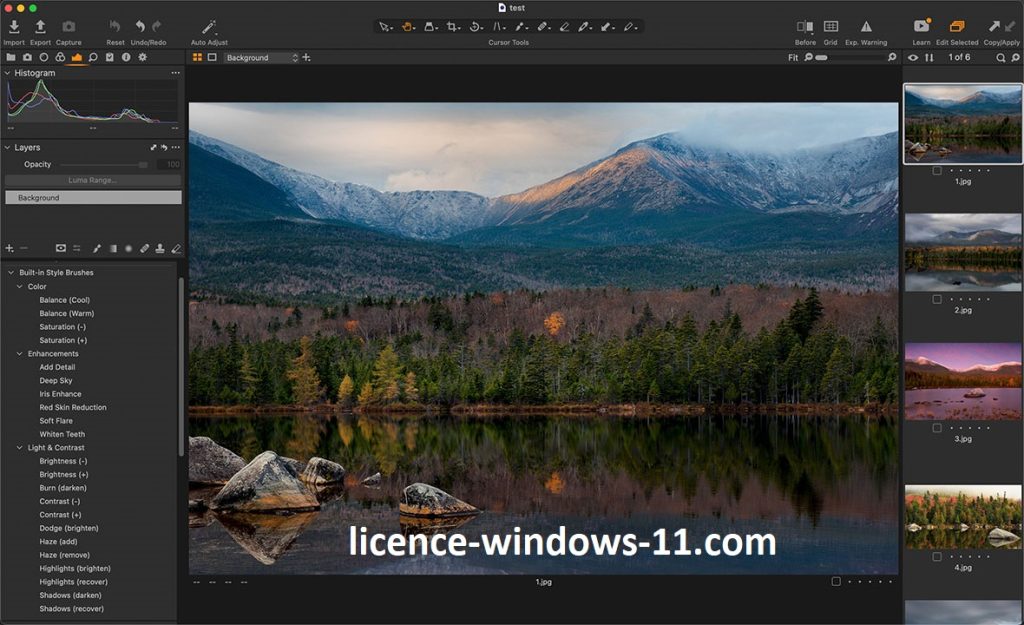Click the Export icon in the toolbar
The height and width of the screenshot is (625, 1024).
click(x=40, y=27)
